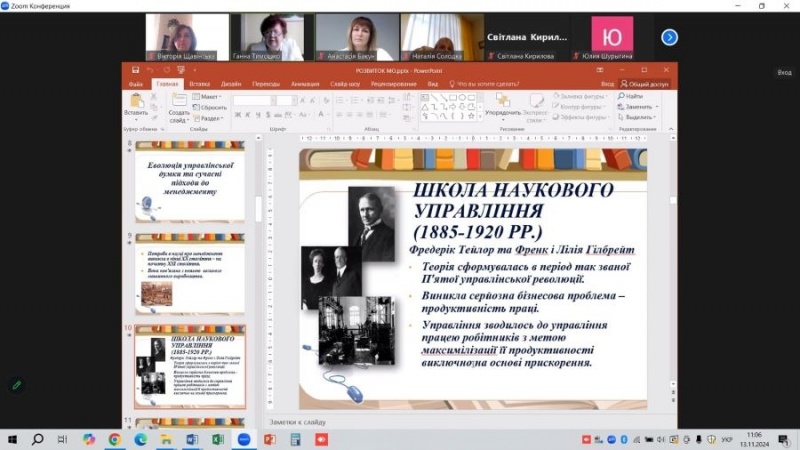
Task: Open Excel from the Windows taskbar
Action: (x=216, y=439)
